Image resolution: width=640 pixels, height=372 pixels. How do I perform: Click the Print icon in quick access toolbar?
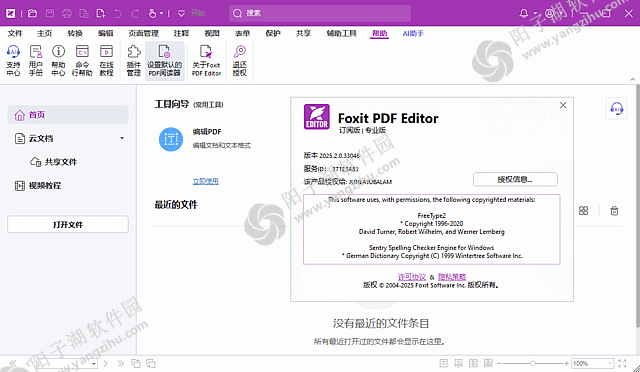(67, 13)
